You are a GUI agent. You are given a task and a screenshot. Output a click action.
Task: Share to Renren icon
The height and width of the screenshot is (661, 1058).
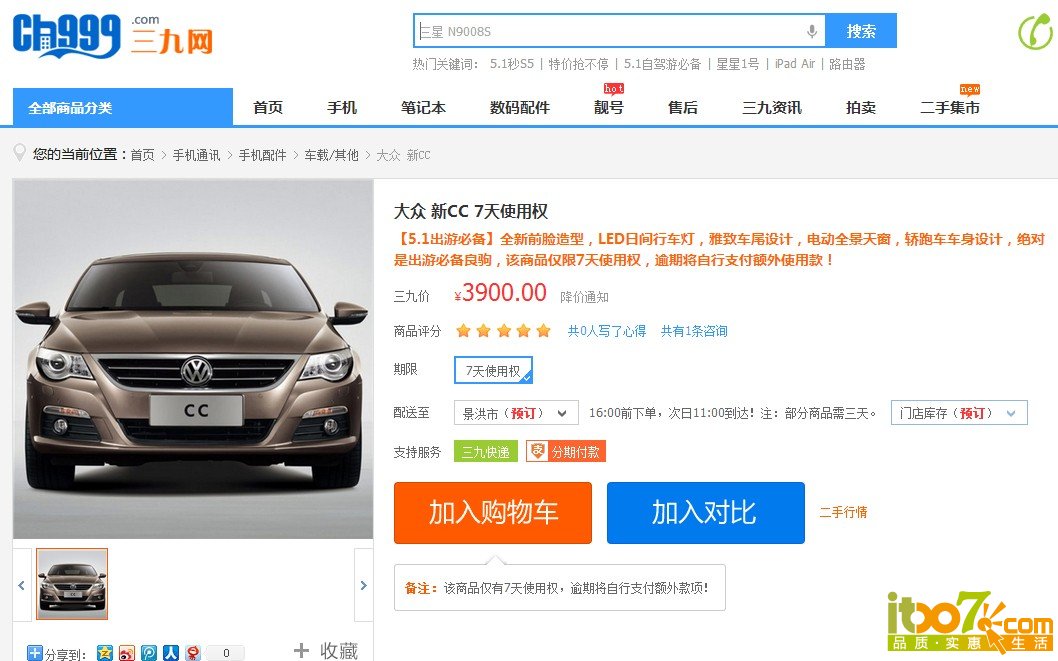171,652
